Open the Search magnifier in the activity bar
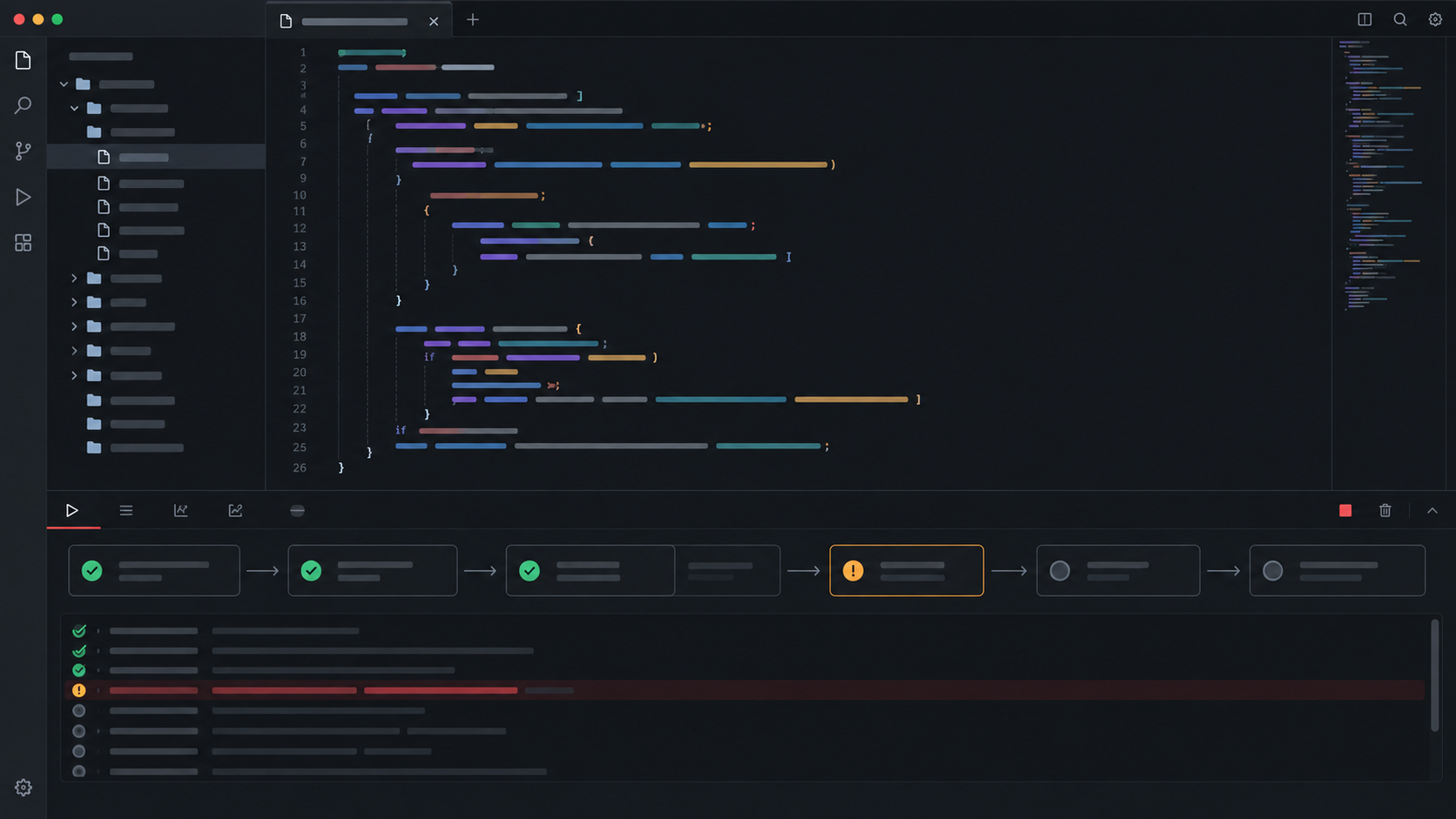Screen dimensions: 1456x819 (x=24, y=105)
